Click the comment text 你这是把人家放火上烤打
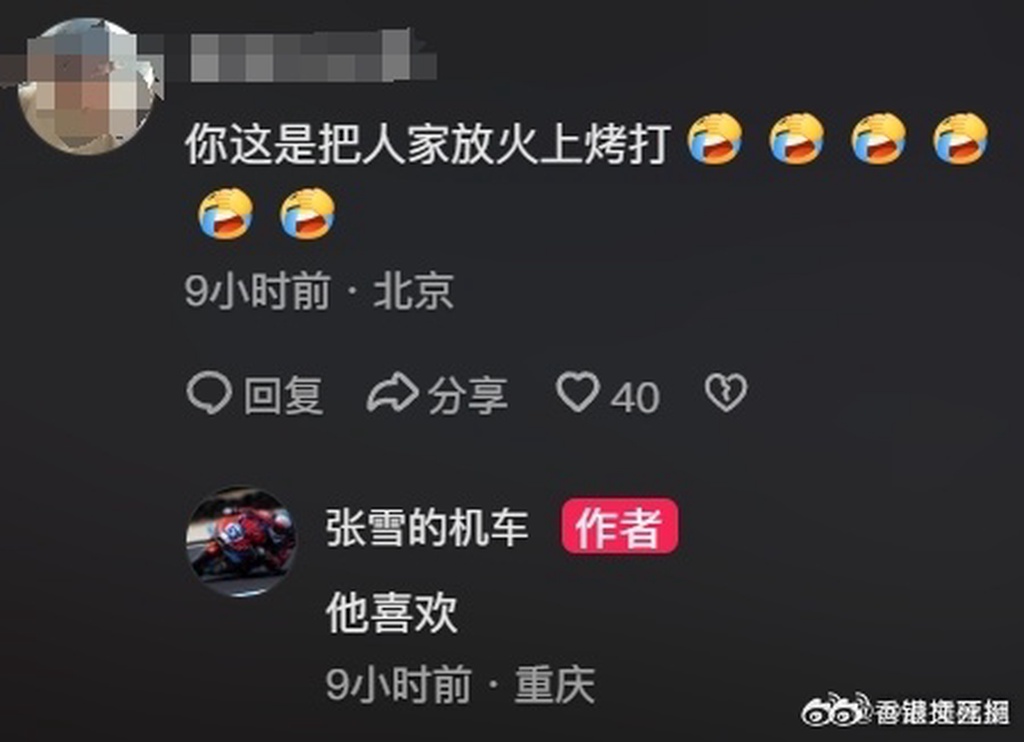This screenshot has height=742, width=1024. [428, 144]
